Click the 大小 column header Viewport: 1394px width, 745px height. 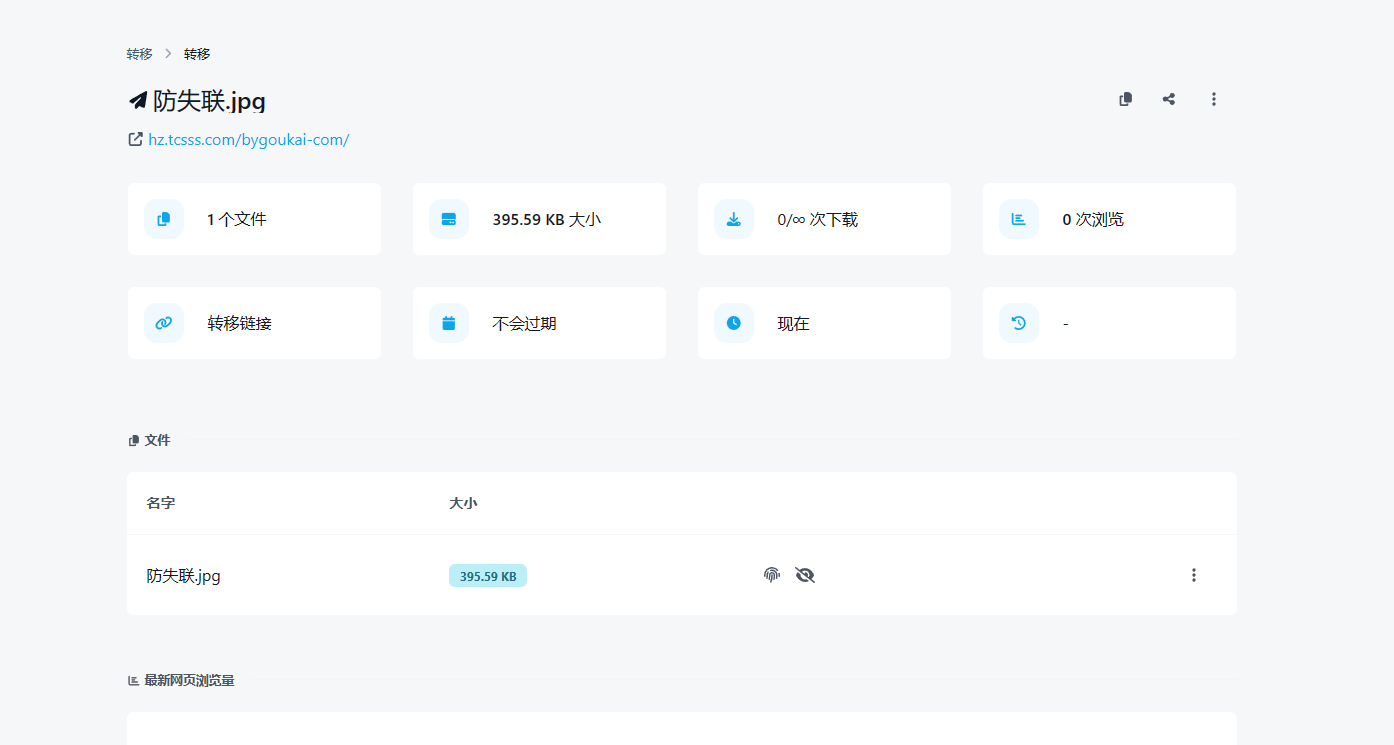(463, 503)
